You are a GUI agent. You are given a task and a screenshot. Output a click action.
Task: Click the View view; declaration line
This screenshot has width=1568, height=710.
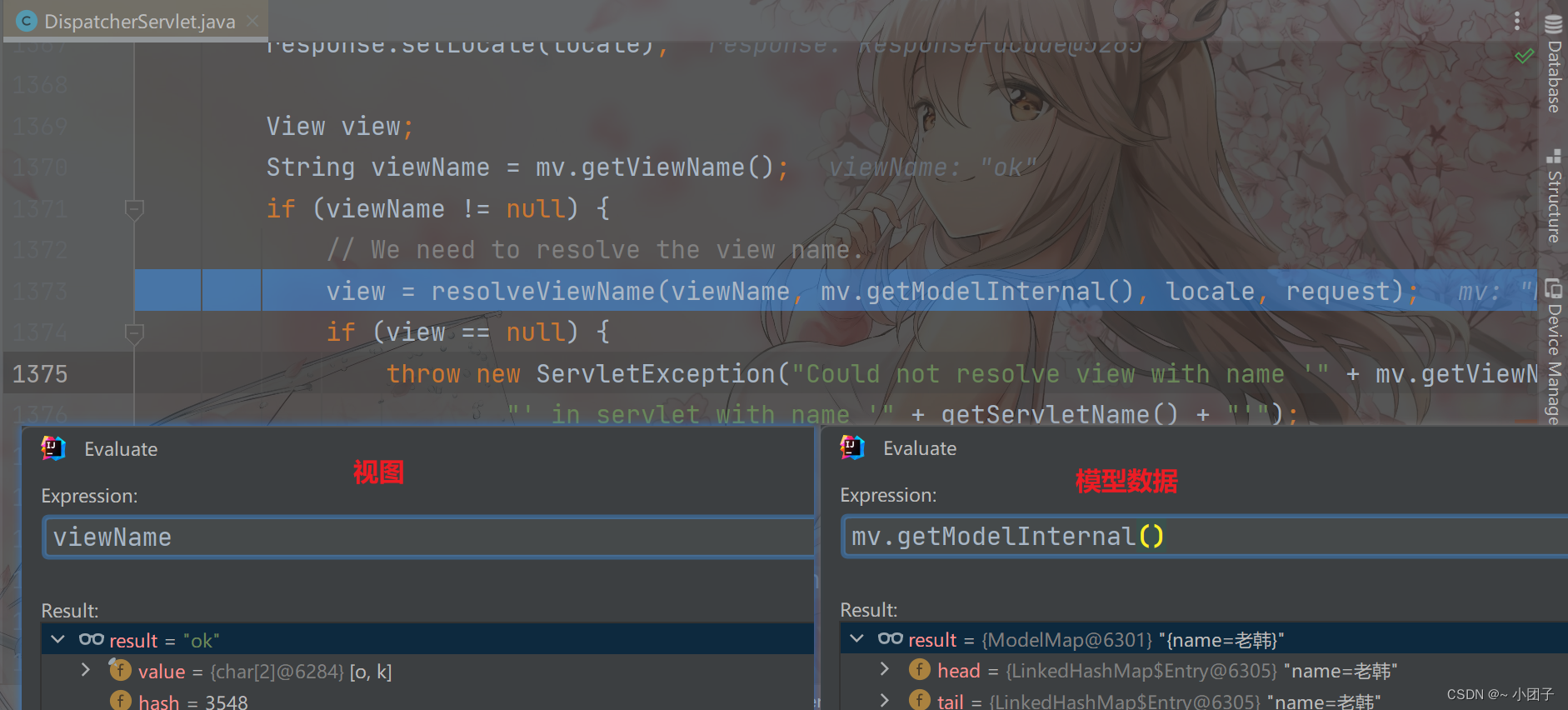pos(340,127)
